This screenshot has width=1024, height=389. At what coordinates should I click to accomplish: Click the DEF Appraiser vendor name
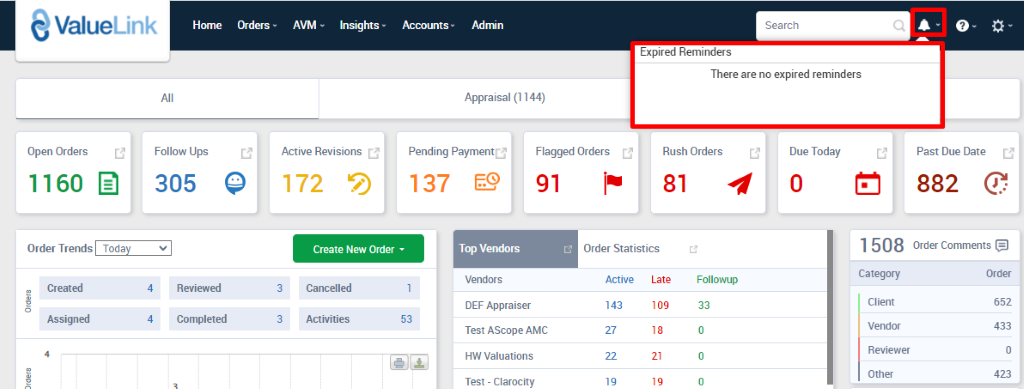click(498, 305)
